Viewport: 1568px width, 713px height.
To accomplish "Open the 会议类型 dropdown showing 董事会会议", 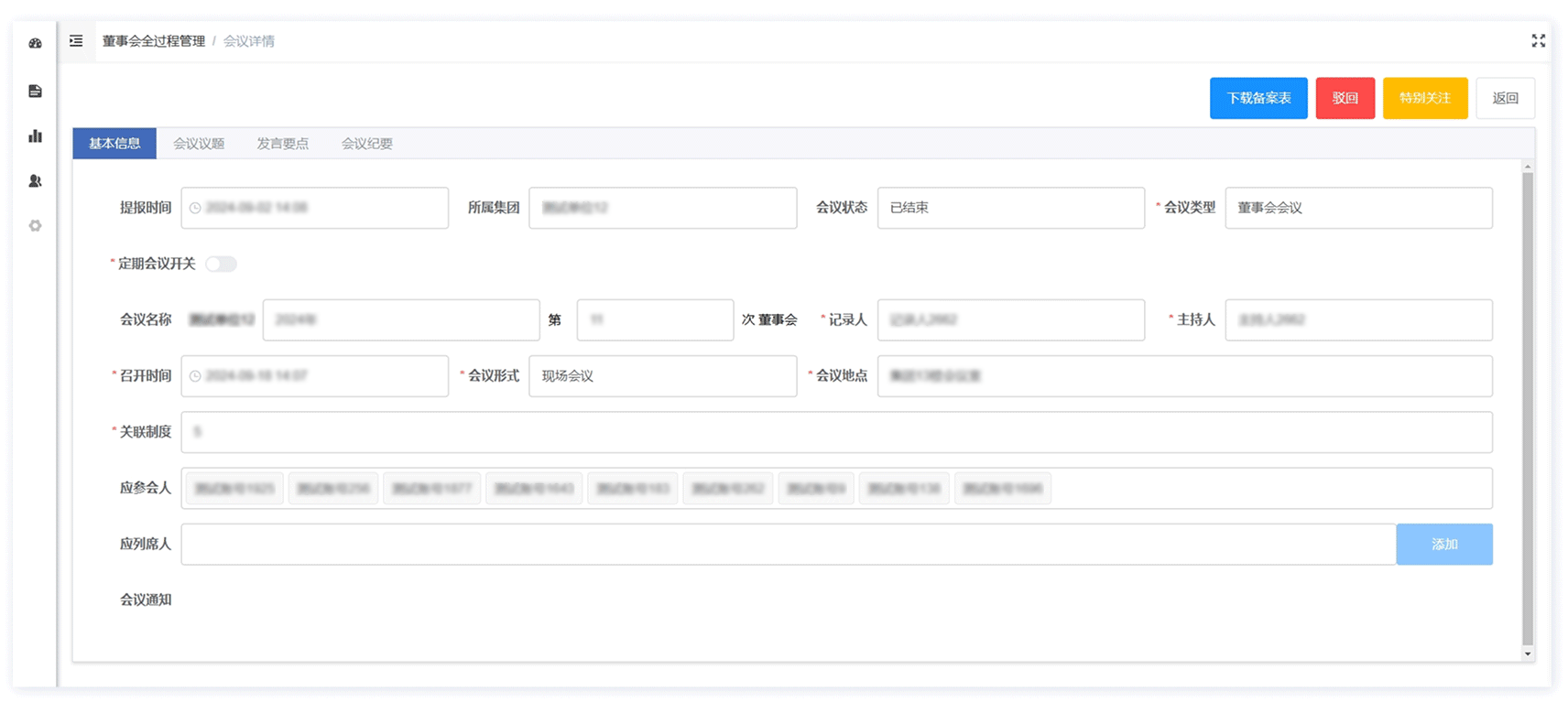I will [x=1358, y=208].
